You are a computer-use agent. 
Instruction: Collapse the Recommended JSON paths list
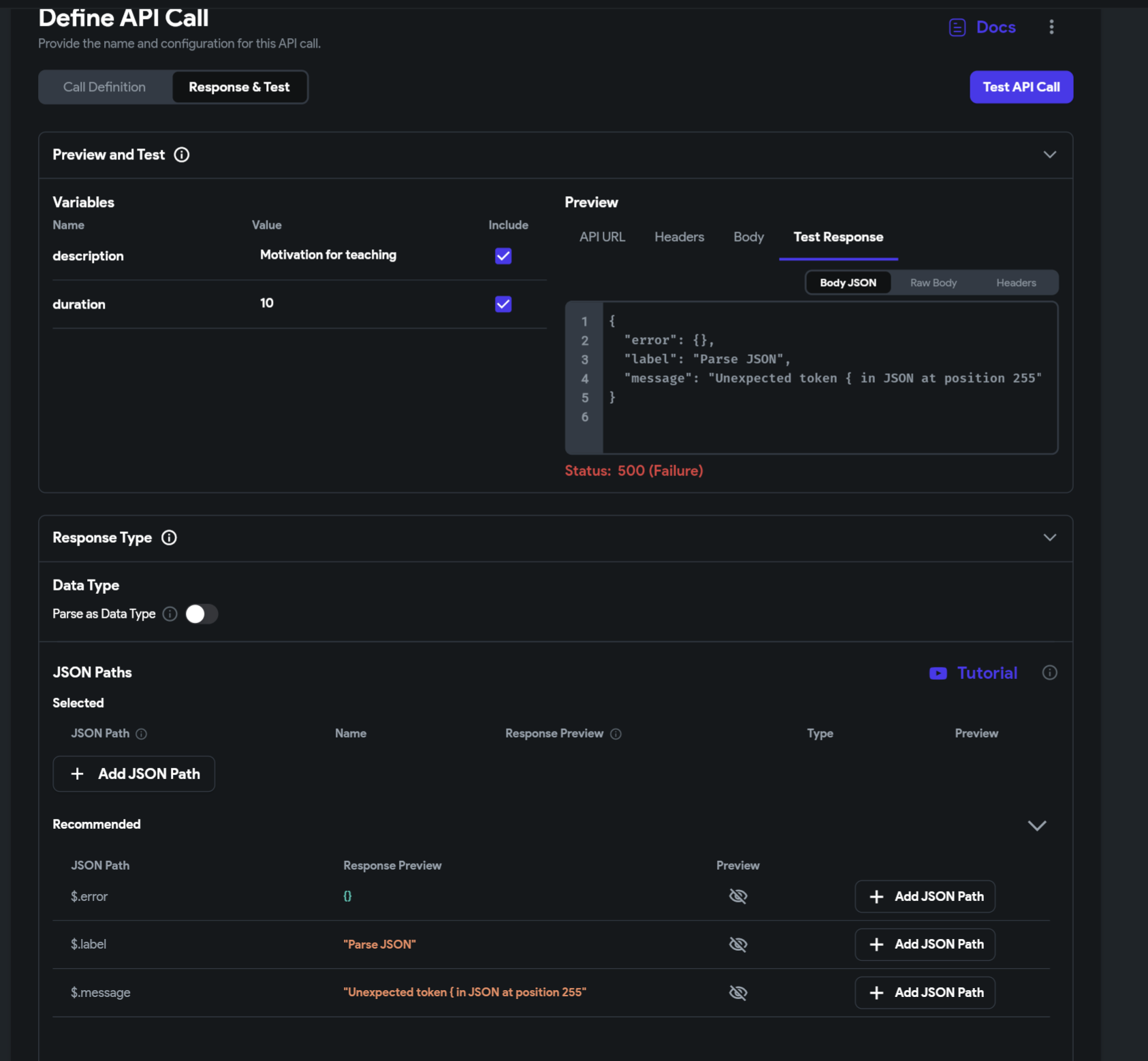tap(1036, 825)
